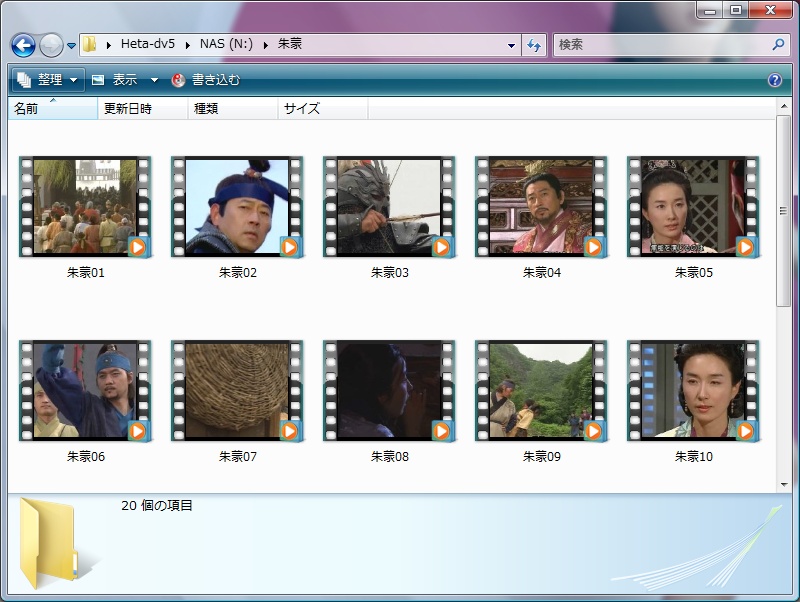Screen dimensions: 800x602
Task: Click the magnifier search icon
Action: (x=778, y=45)
